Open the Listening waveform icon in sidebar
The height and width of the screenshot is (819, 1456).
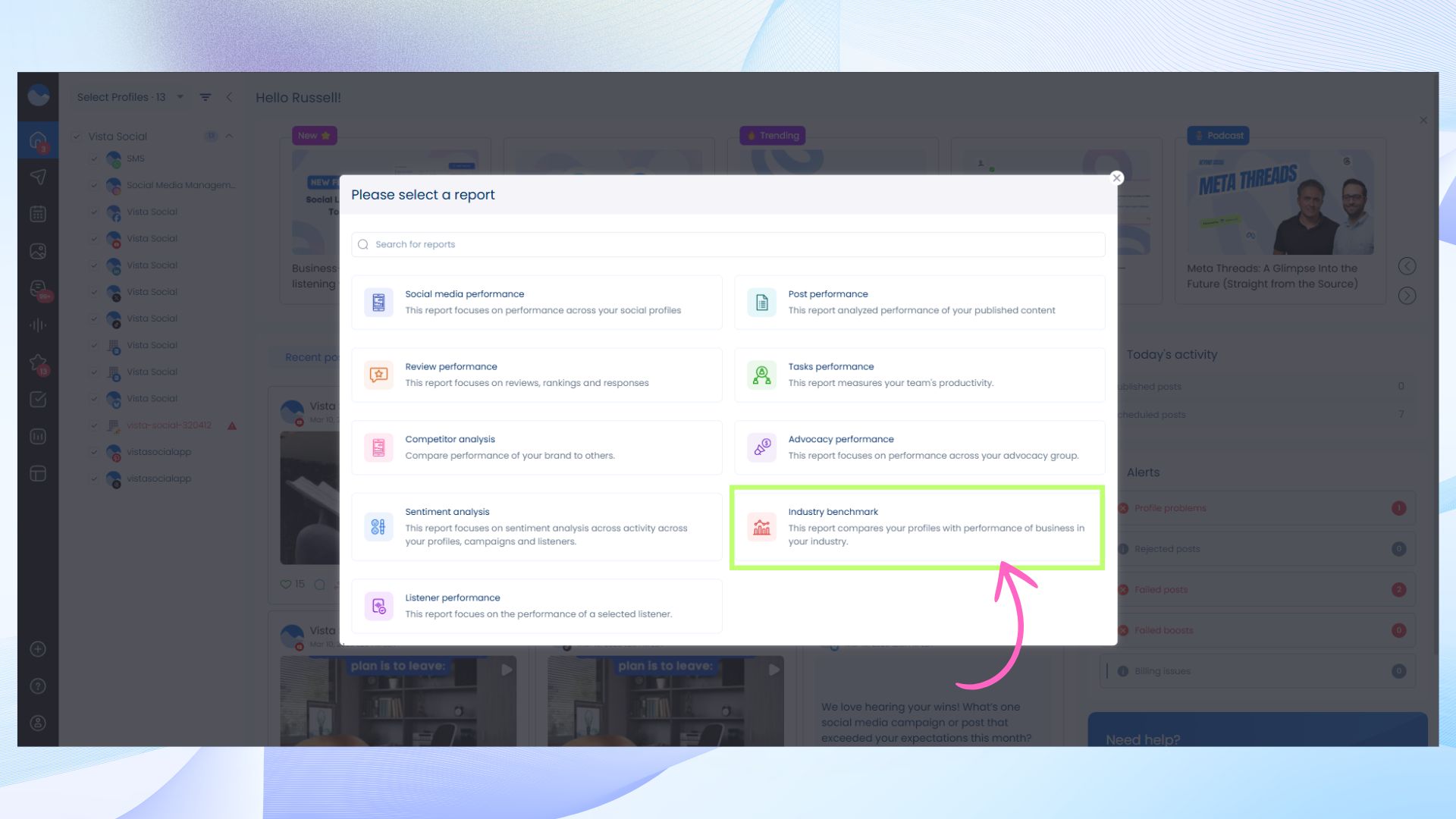[x=38, y=325]
